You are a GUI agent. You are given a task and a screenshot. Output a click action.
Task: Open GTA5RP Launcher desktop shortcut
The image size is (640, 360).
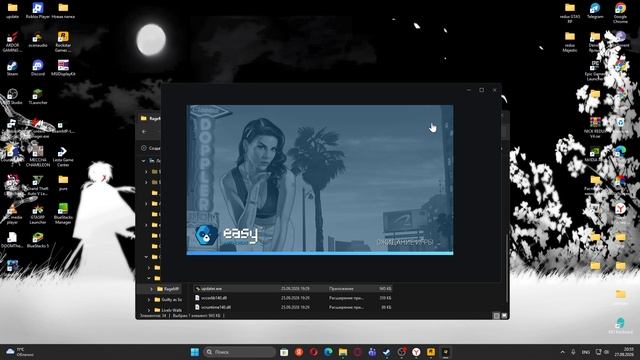[x=38, y=214]
